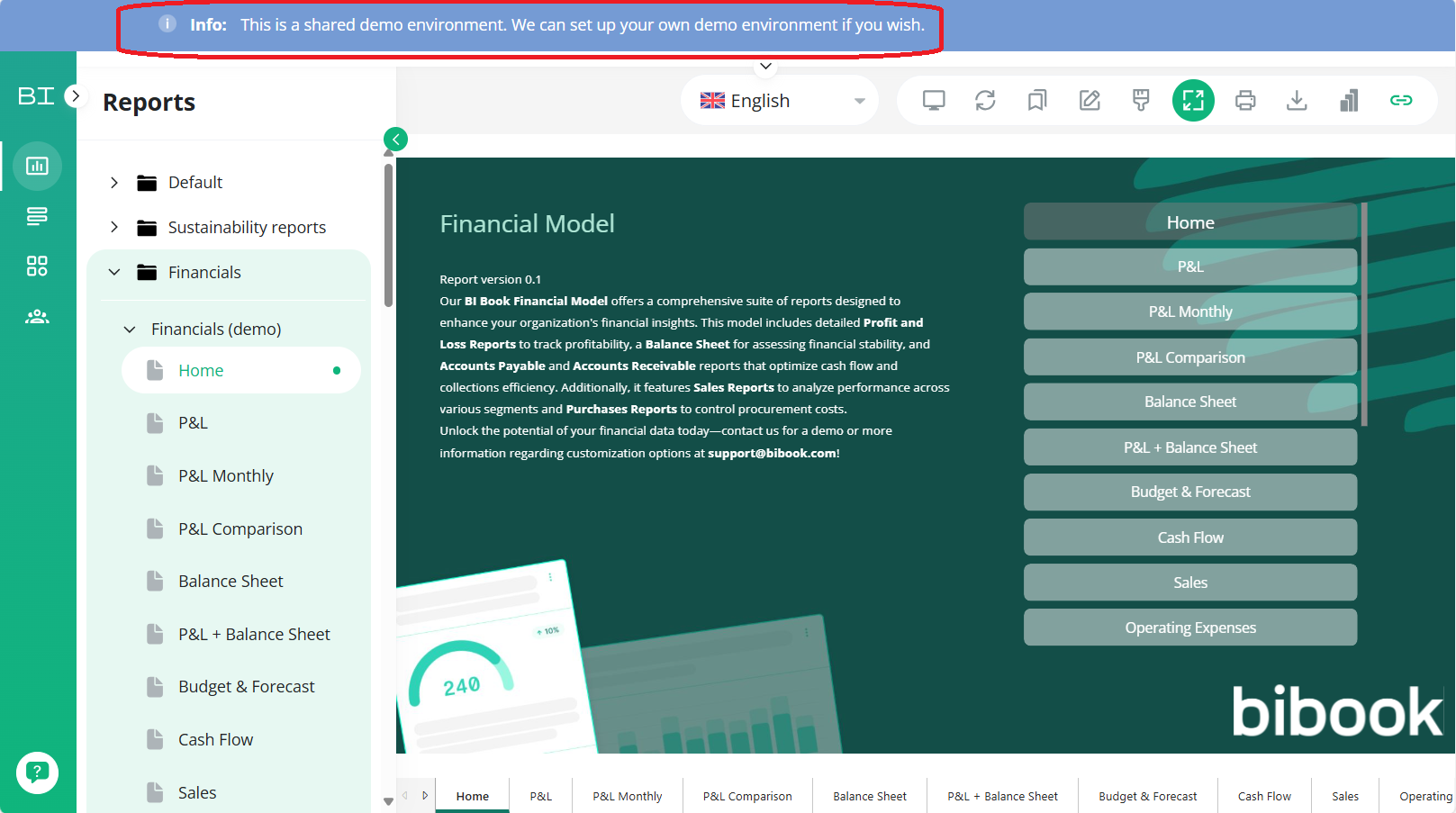This screenshot has width=1456, height=813.
Task: Click the BI logo in the left rail
Action: pos(36,95)
